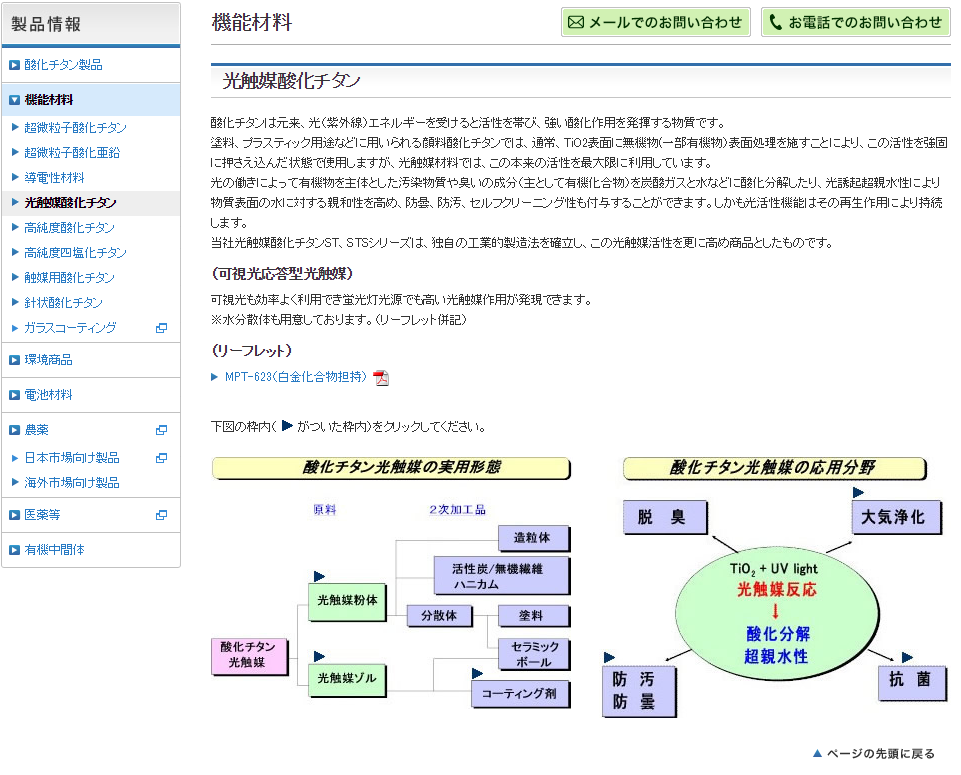Click square arrow icon beside 酸化チタン製品
This screenshot has width=961, height=775.
coord(14,65)
